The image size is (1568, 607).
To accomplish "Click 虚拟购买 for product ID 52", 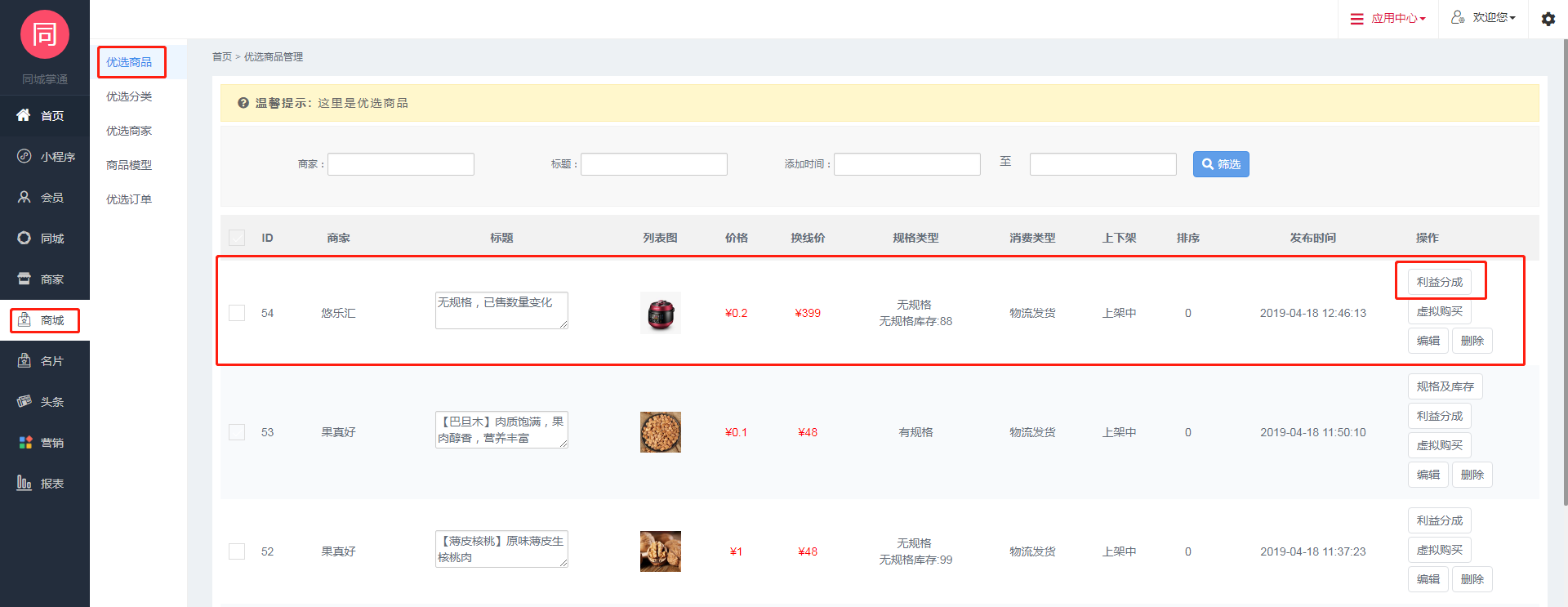I will point(1440,550).
